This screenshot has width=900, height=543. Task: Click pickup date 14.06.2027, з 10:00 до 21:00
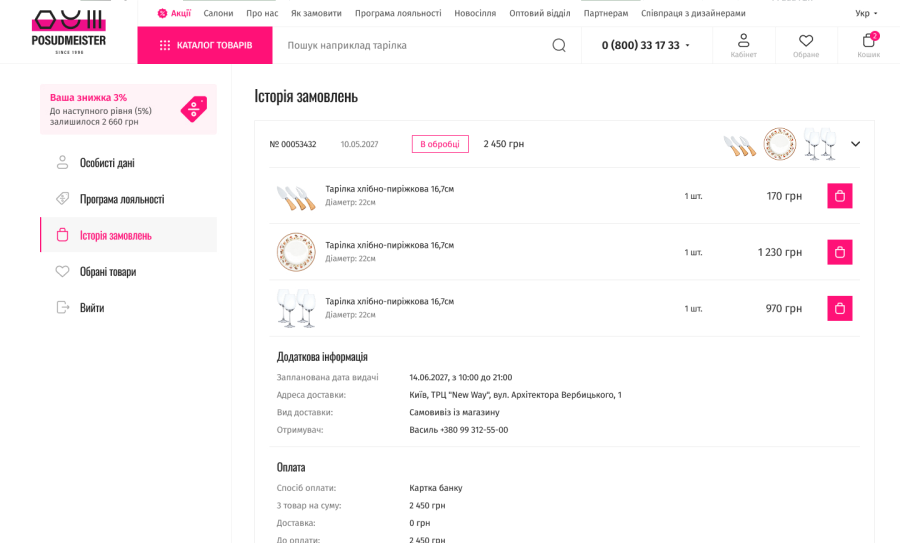461,377
